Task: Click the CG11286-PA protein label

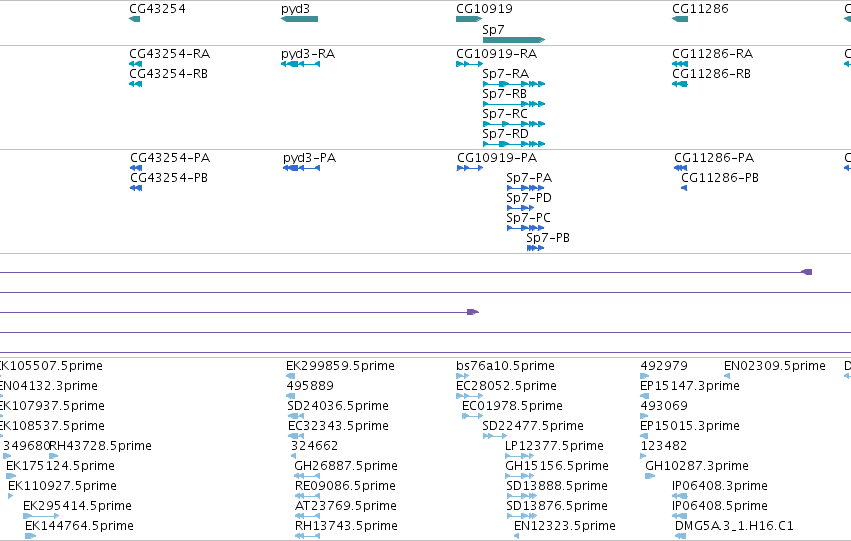Action: [714, 158]
